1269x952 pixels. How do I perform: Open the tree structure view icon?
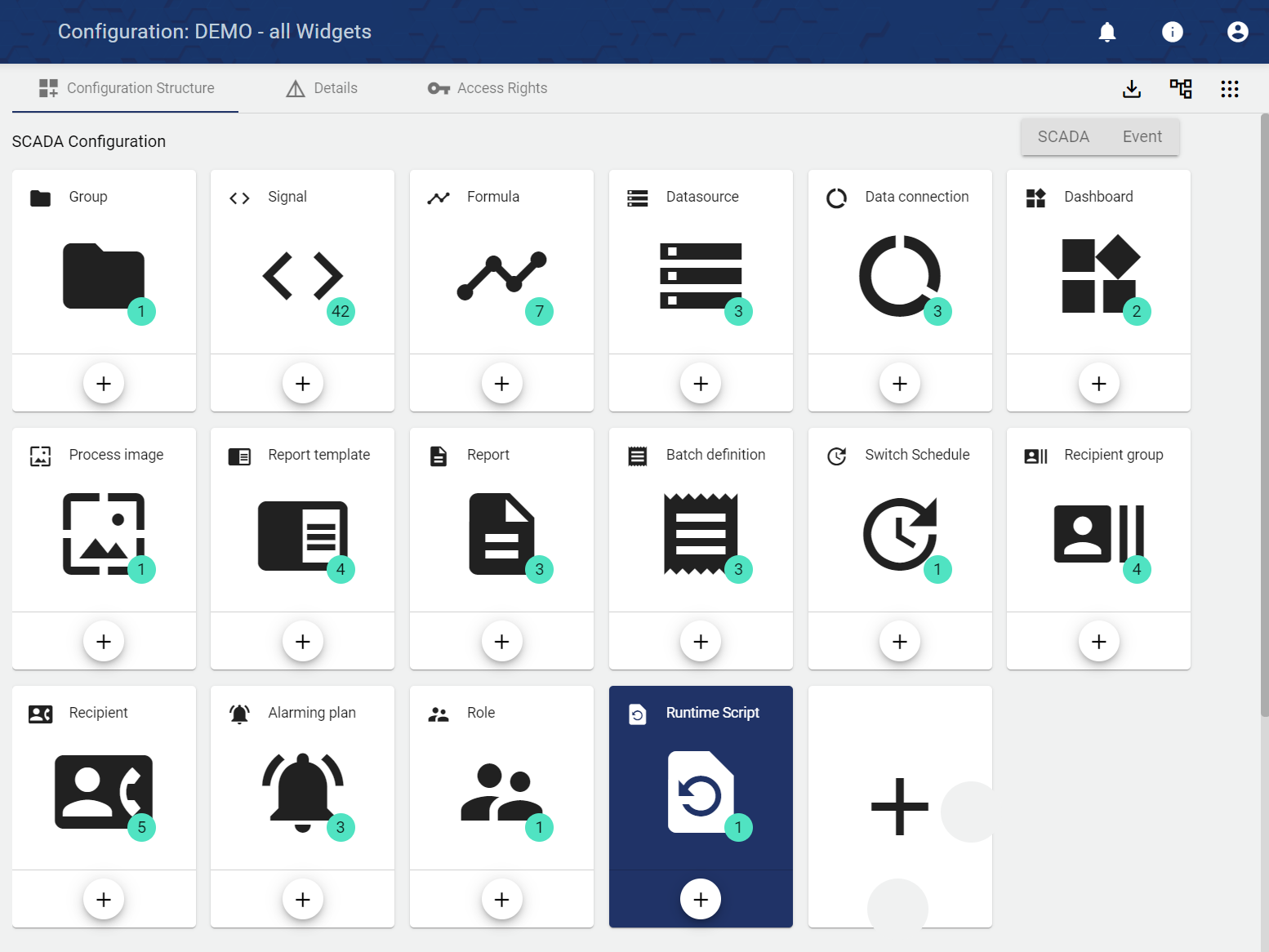[1180, 88]
